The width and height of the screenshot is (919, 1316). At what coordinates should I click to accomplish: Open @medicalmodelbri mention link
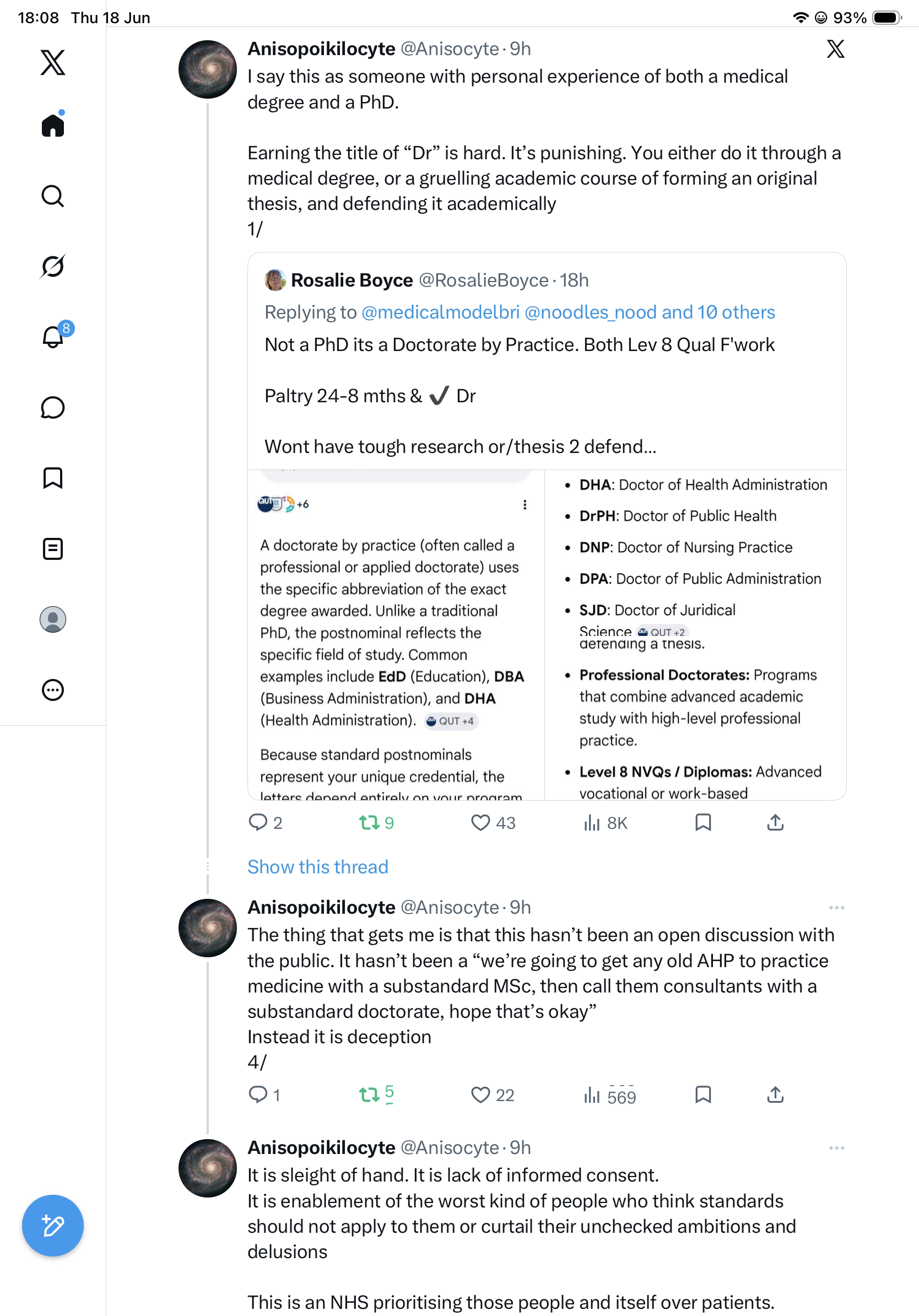pos(441,312)
